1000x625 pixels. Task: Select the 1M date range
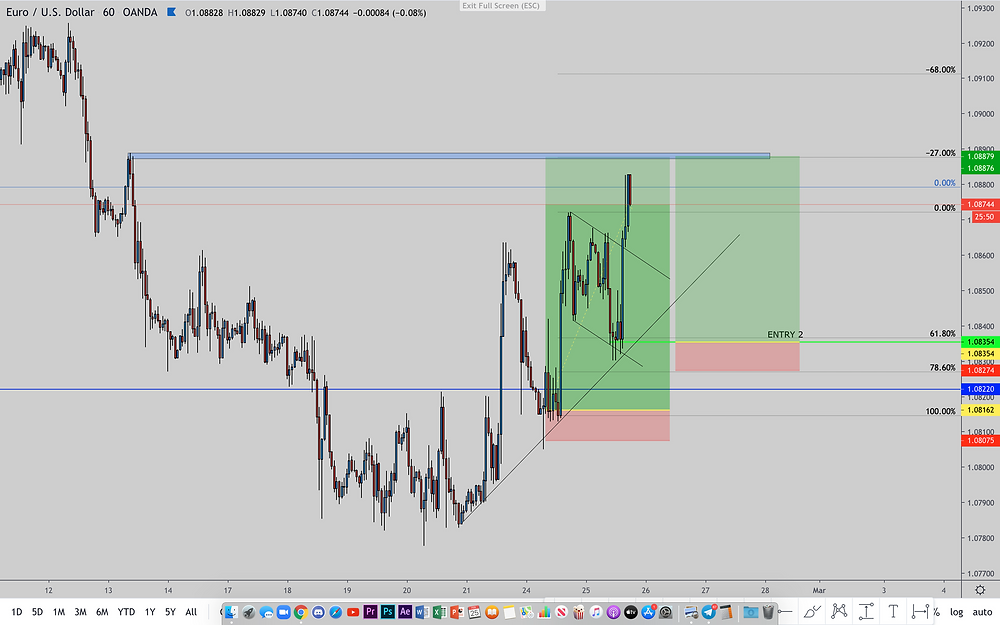(x=59, y=612)
